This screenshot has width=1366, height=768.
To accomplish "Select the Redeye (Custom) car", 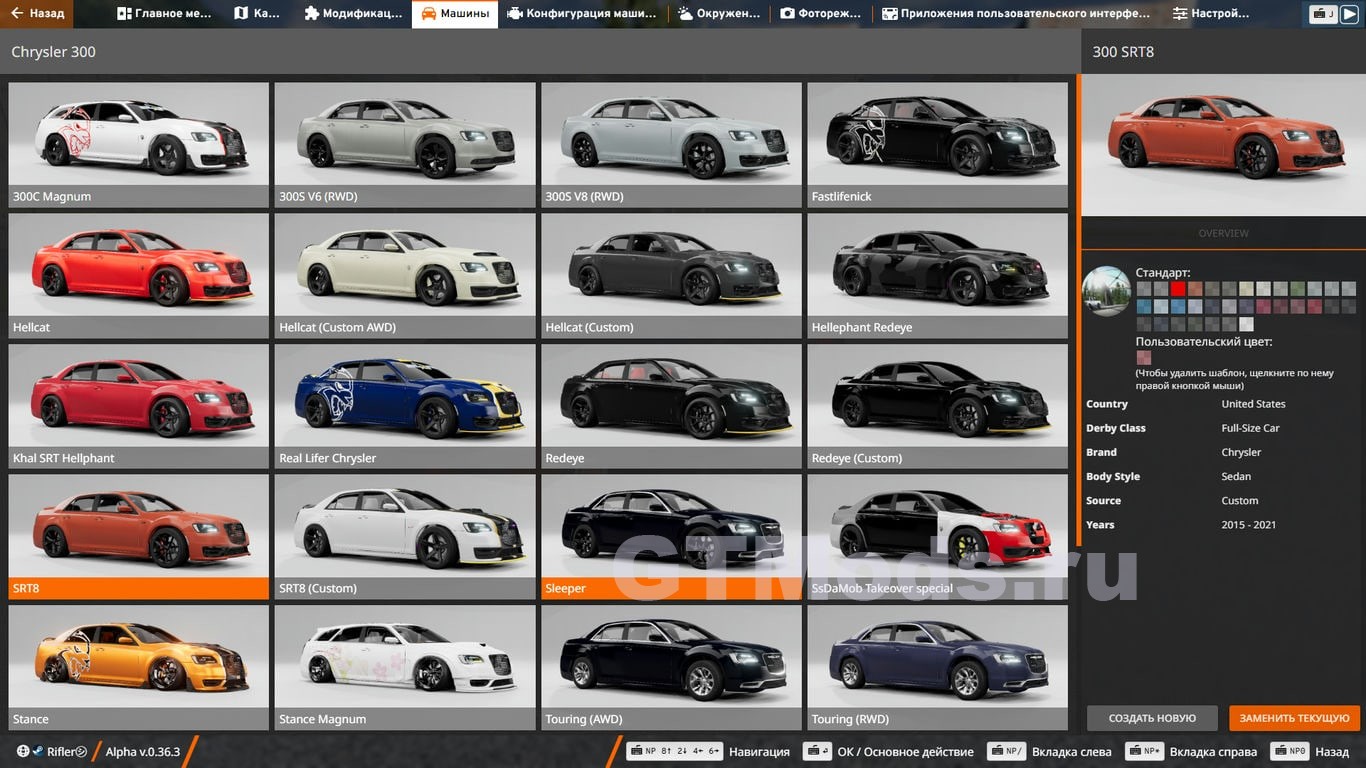I will coord(937,406).
